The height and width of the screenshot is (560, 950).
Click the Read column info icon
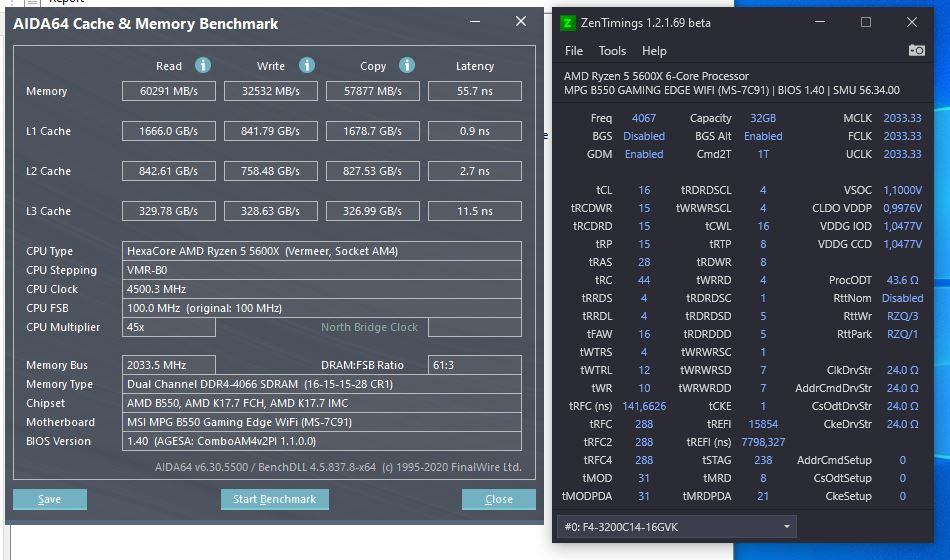pos(203,65)
